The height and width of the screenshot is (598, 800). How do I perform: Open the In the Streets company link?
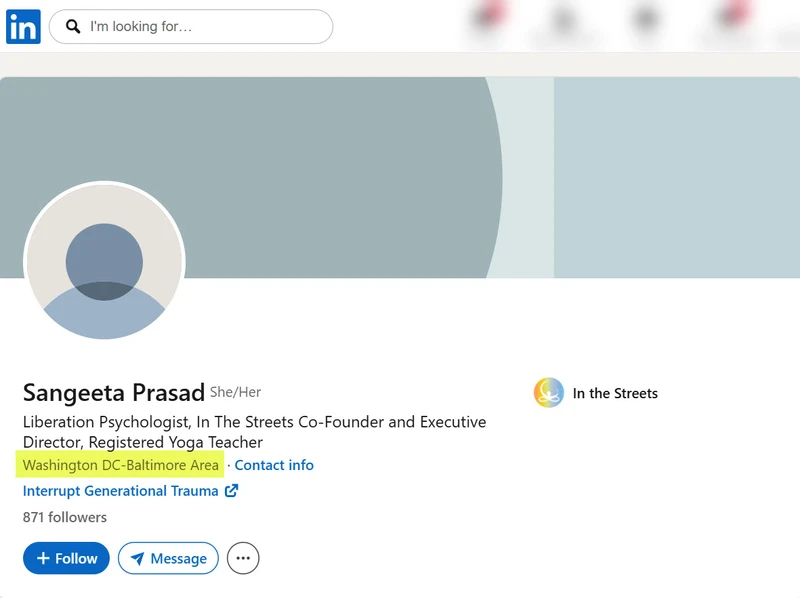615,393
